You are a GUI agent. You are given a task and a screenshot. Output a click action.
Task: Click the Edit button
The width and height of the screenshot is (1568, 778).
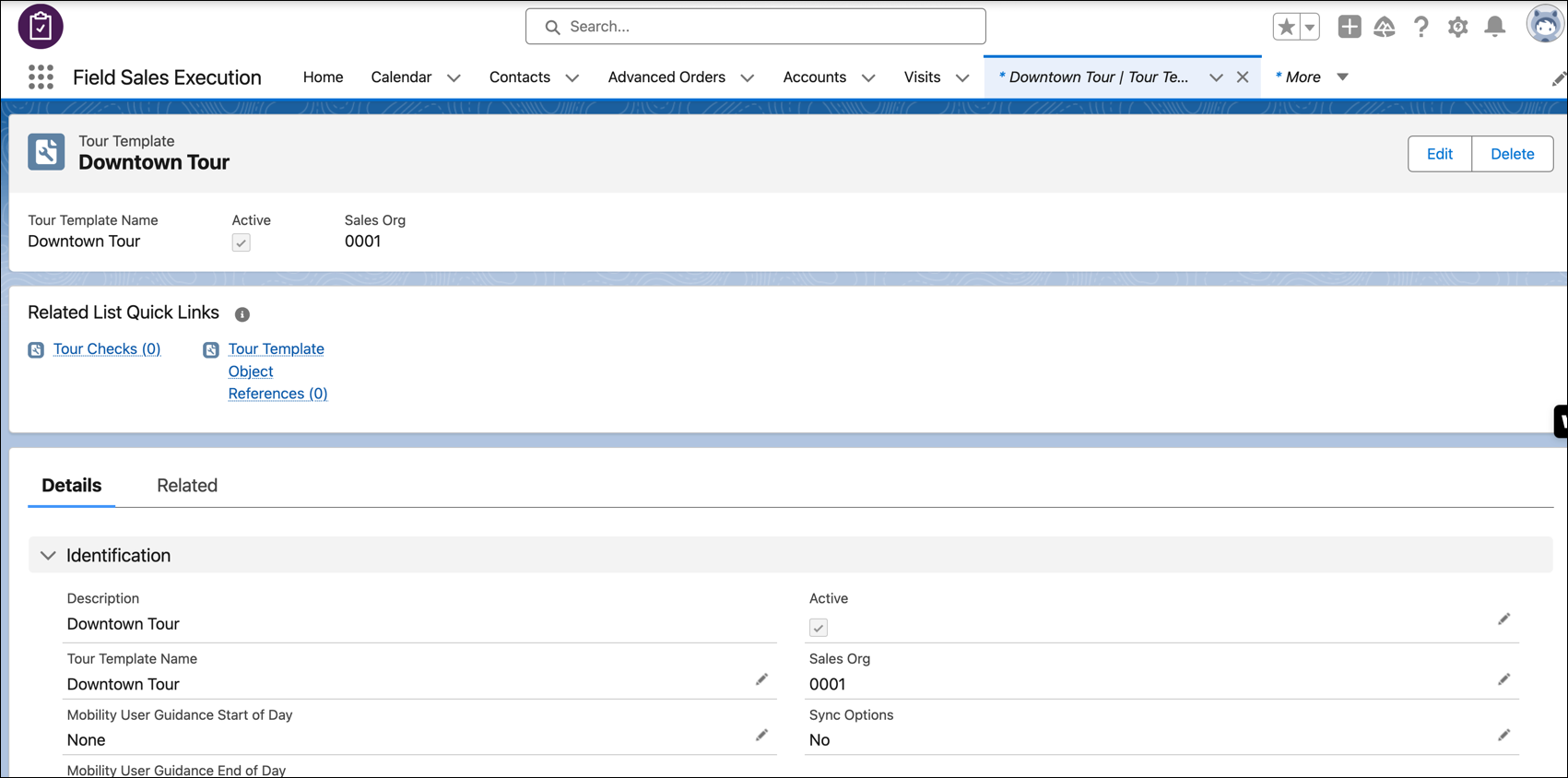click(x=1440, y=154)
